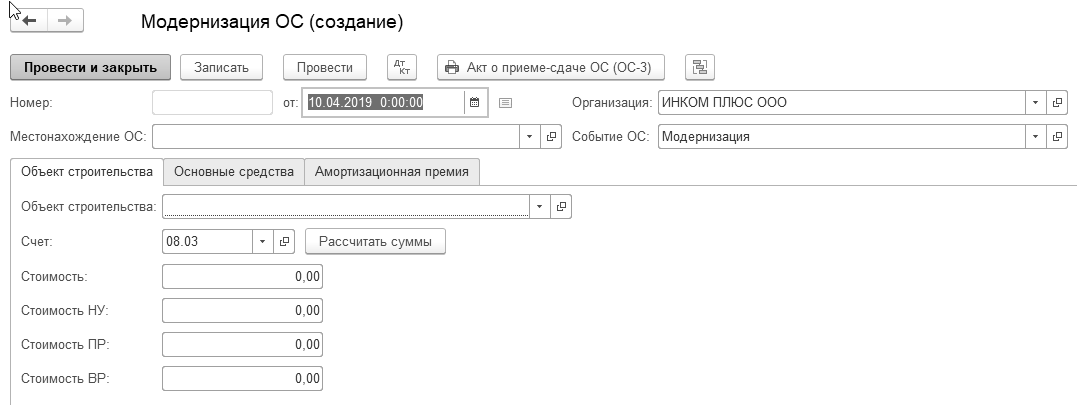Show Дт/Кт document postings
The image size is (1077, 405).
click(x=400, y=67)
